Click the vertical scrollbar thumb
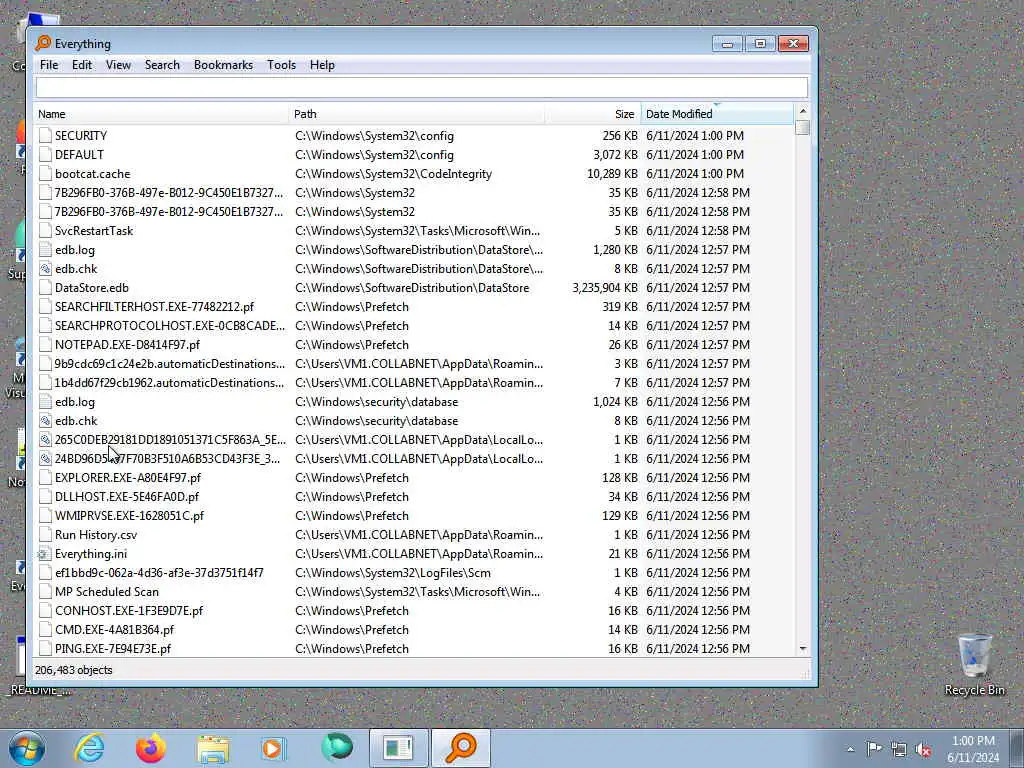 (x=803, y=127)
